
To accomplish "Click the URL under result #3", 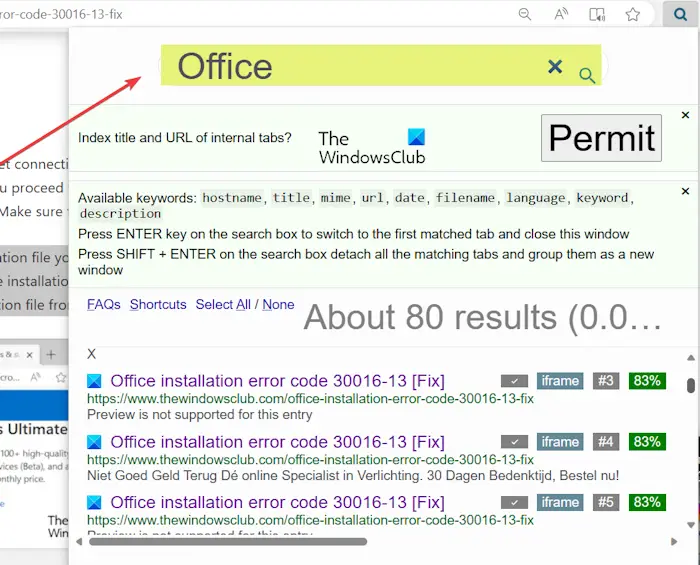I will tap(310, 399).
